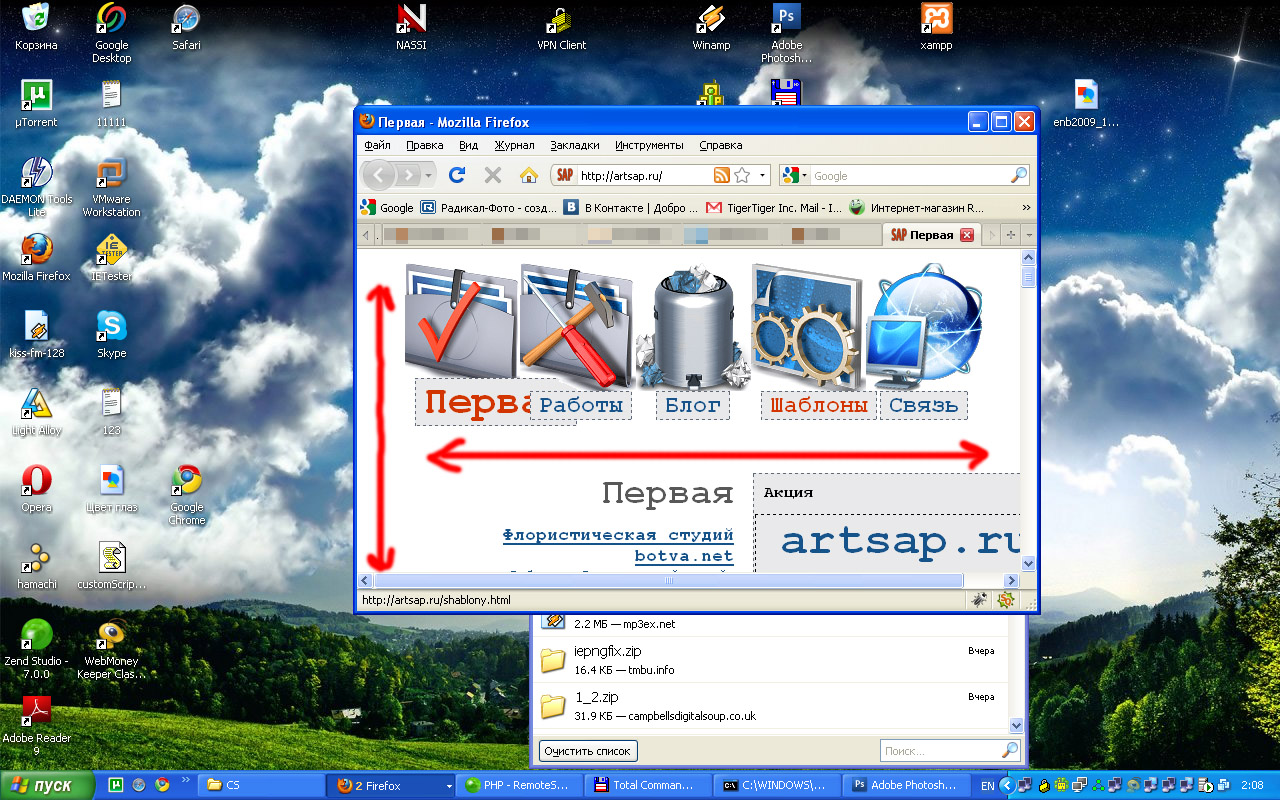Show more bookmarks via the chevron

coord(1026,208)
